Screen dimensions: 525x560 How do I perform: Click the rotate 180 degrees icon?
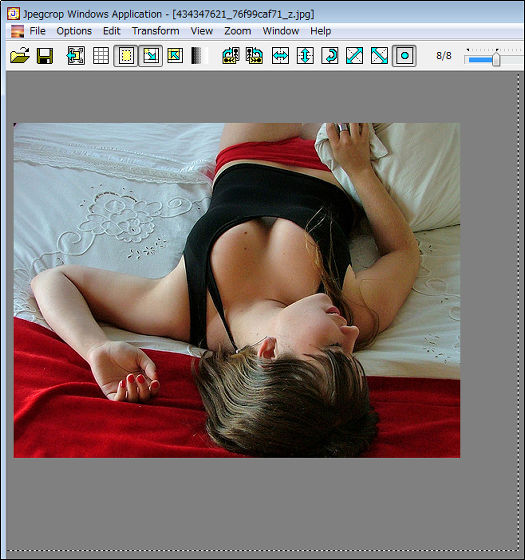(x=330, y=56)
